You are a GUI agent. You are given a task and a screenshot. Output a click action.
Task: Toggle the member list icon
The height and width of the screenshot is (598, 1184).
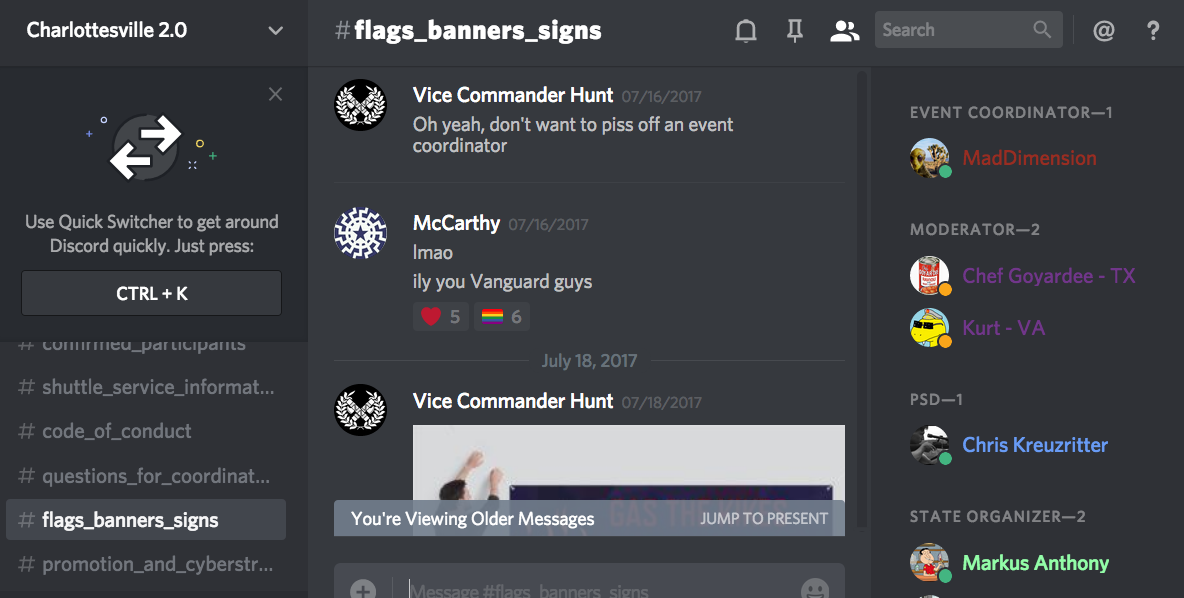844,30
